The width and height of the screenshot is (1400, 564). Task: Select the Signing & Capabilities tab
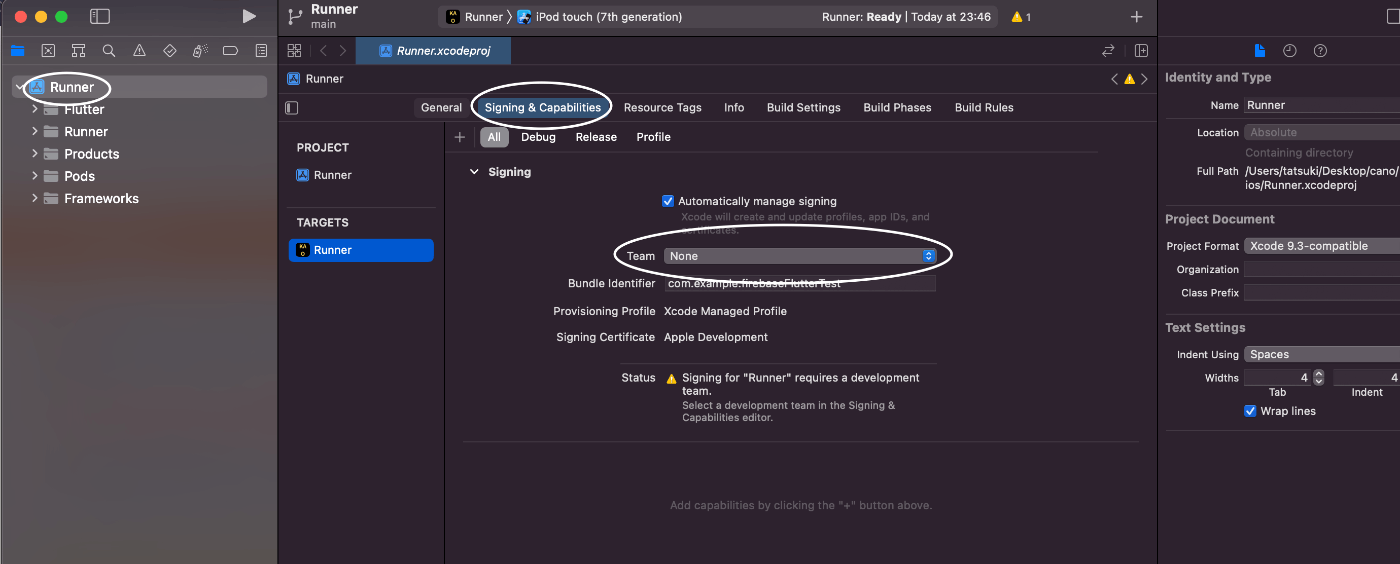pos(543,108)
